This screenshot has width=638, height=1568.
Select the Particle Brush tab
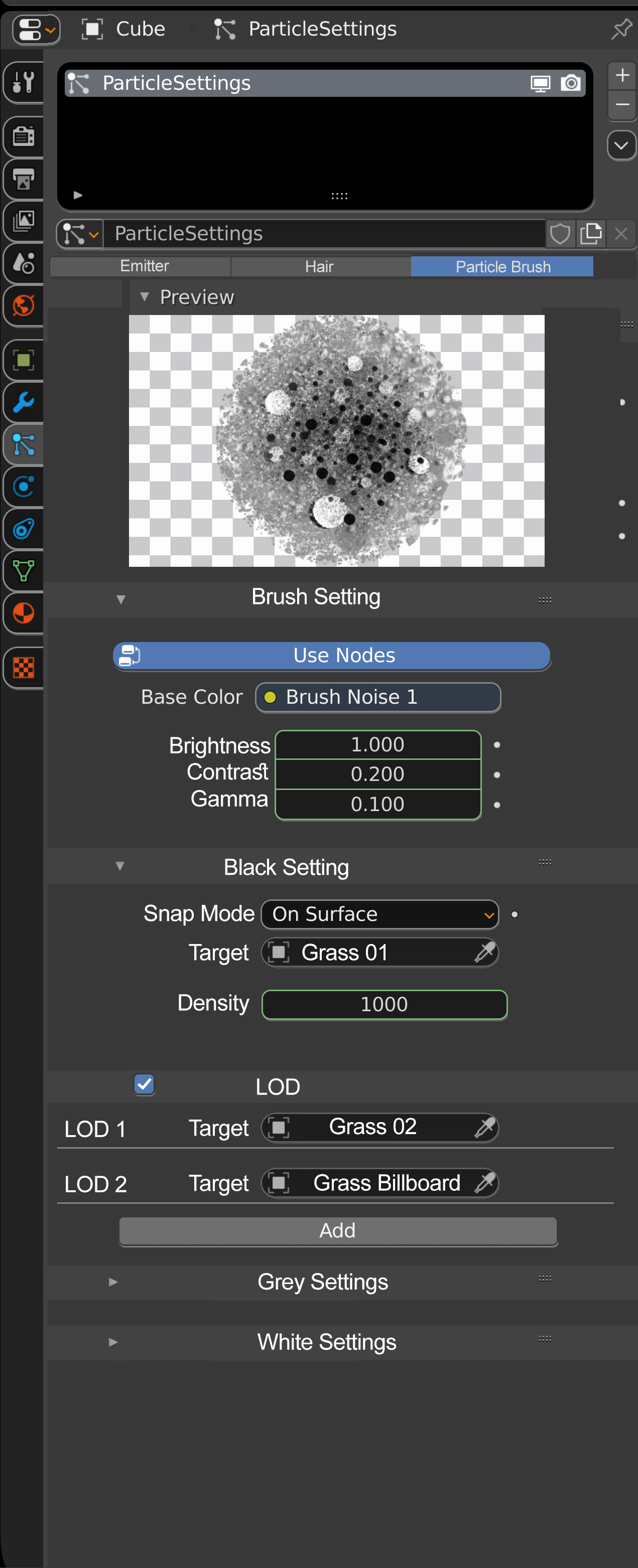tap(502, 267)
